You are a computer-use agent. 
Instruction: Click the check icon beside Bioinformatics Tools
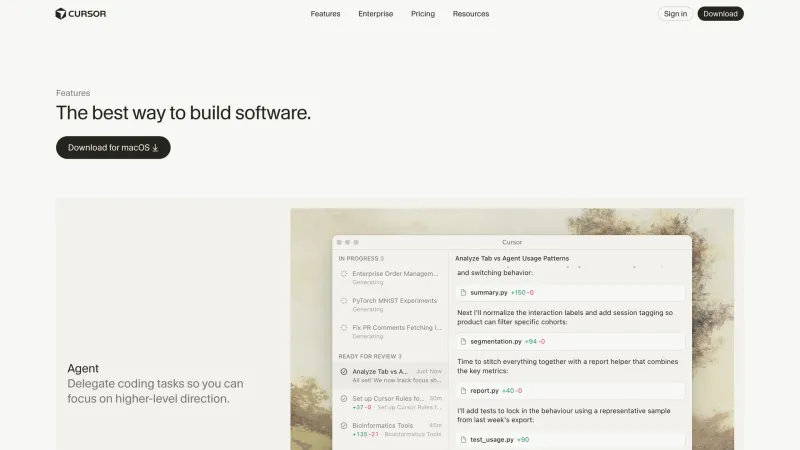point(344,426)
